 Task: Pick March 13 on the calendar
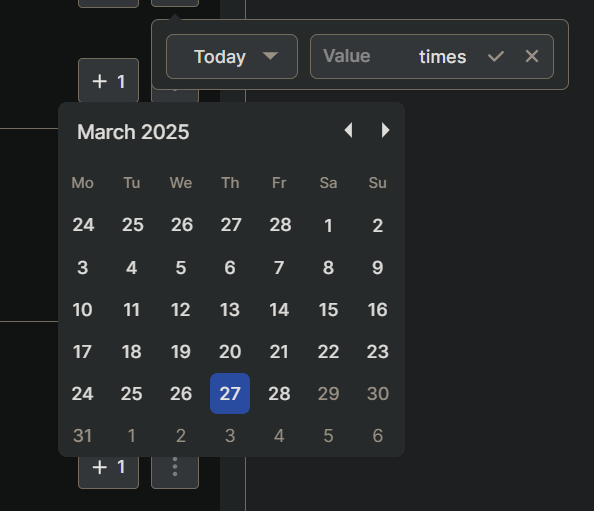point(230,309)
